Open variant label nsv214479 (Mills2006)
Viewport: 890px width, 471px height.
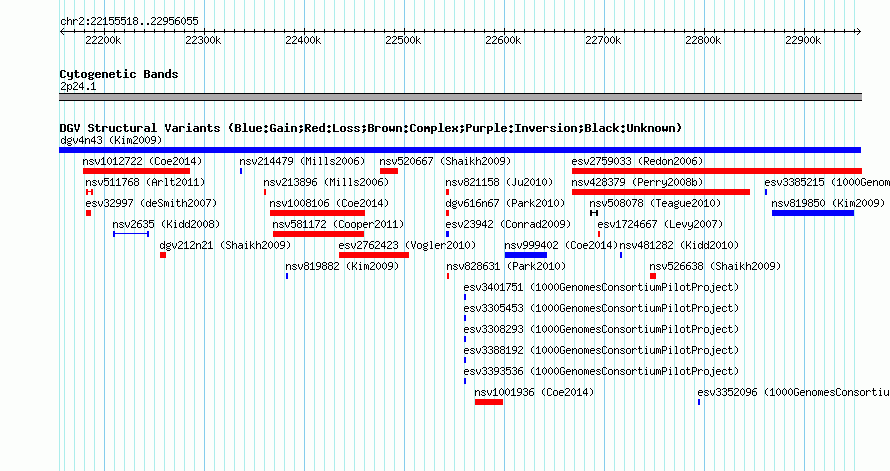point(302,161)
